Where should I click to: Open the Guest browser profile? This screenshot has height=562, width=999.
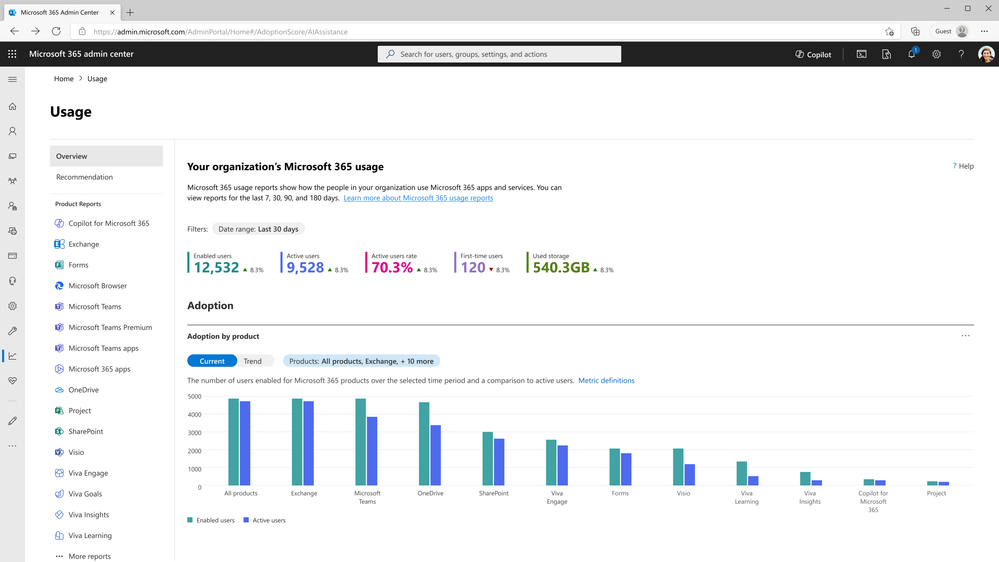point(951,31)
